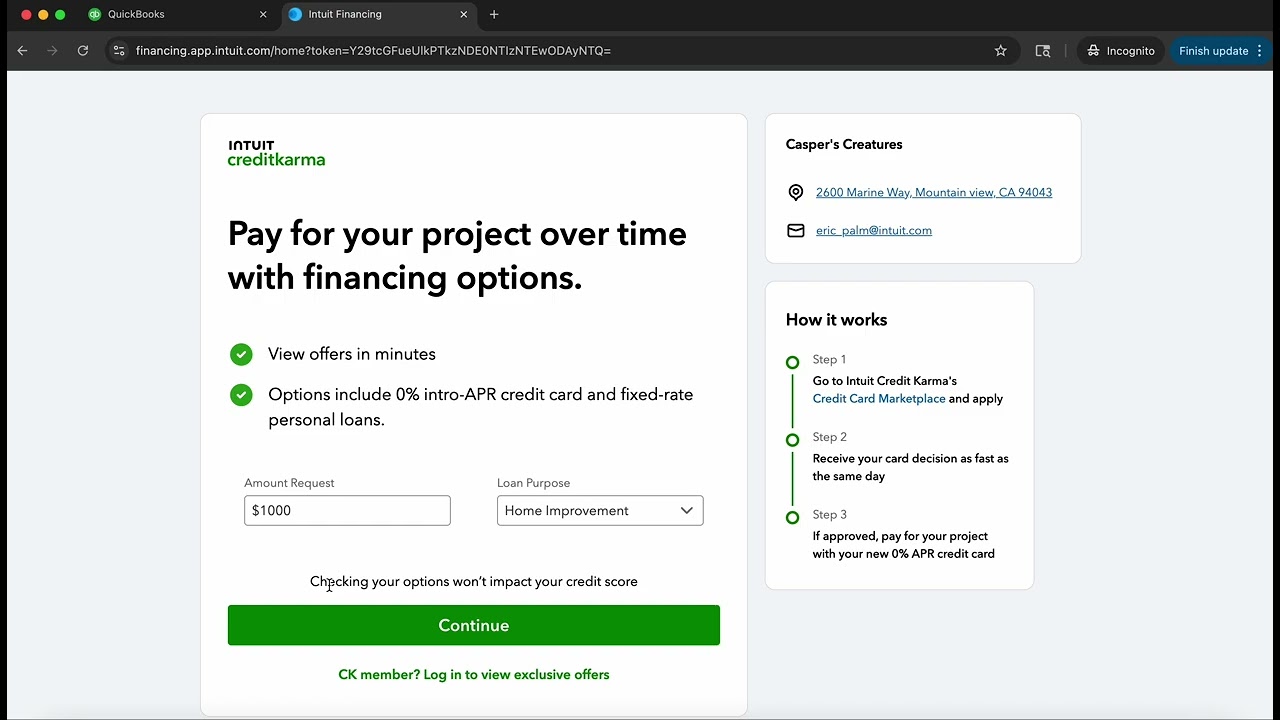Viewport: 1280px width, 720px height.
Task: Bookmark this page with star icon
Action: click(x=1000, y=51)
